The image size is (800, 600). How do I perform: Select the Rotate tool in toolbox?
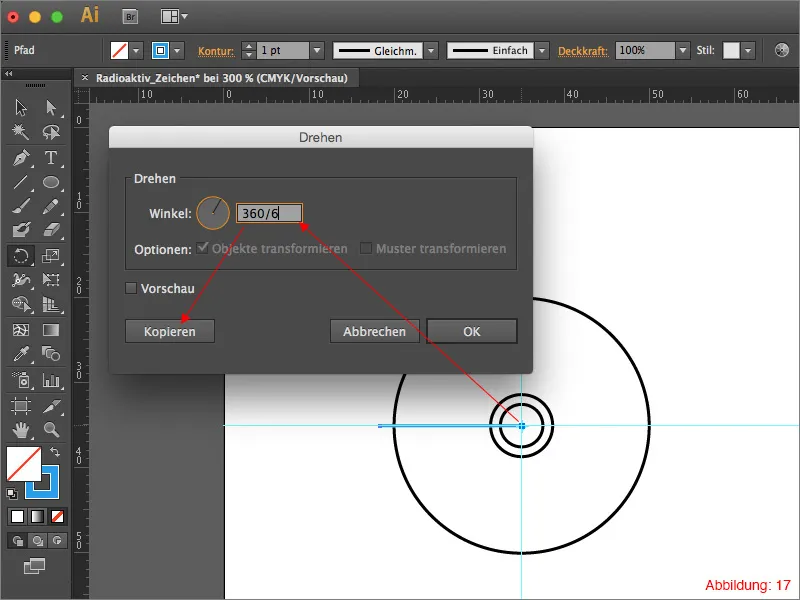coord(21,256)
